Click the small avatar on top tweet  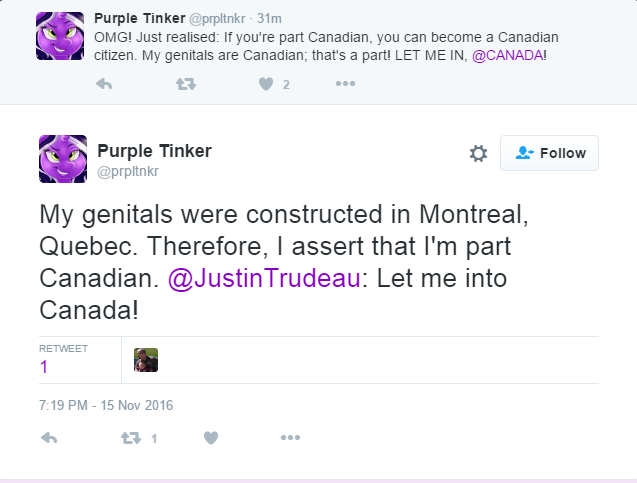coord(59,35)
